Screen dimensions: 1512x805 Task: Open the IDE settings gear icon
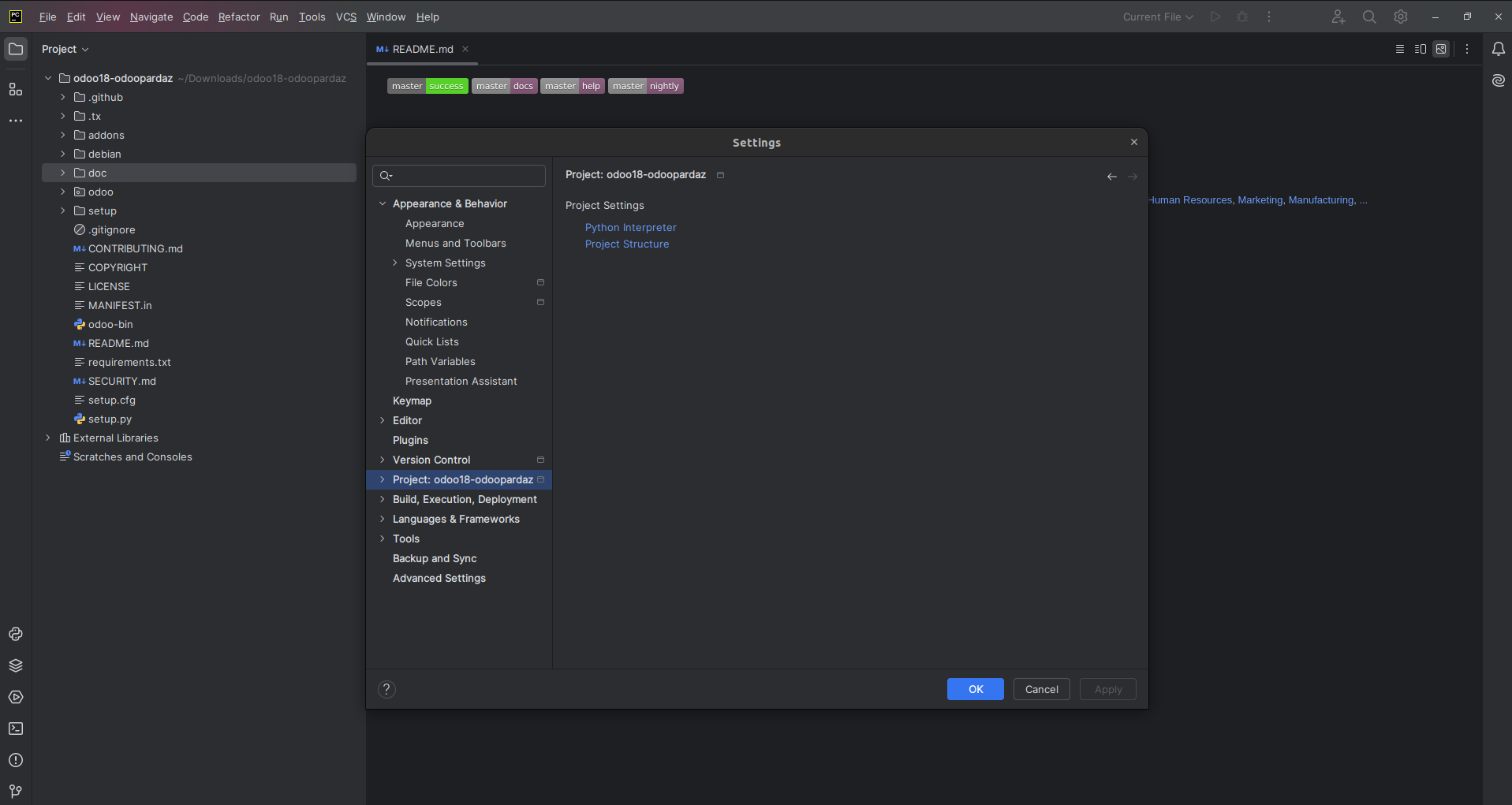point(1401,17)
